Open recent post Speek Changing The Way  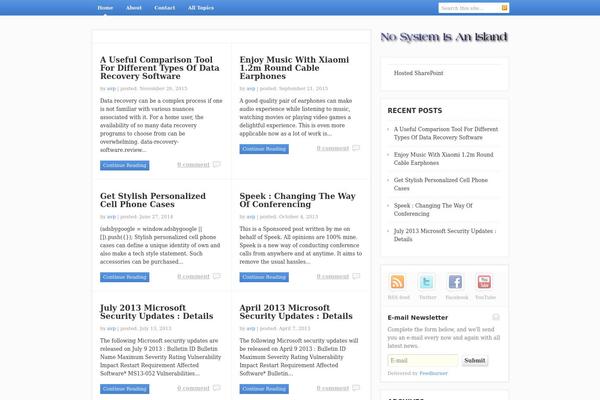pos(433,210)
